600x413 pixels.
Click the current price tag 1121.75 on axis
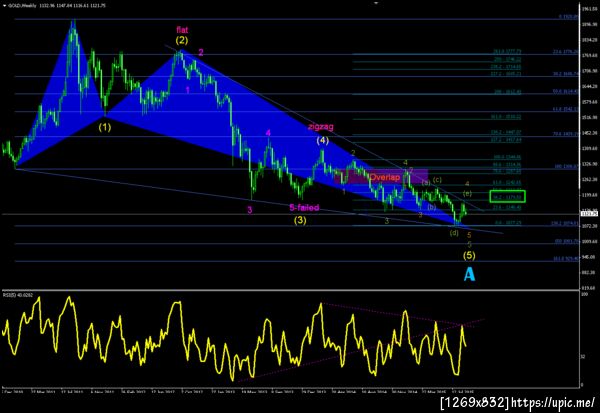coord(589,214)
